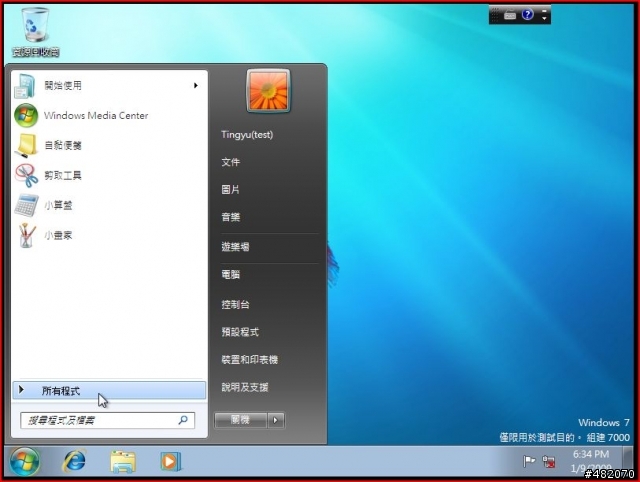Click the network status tray icon
The image size is (640, 482).
point(549,462)
